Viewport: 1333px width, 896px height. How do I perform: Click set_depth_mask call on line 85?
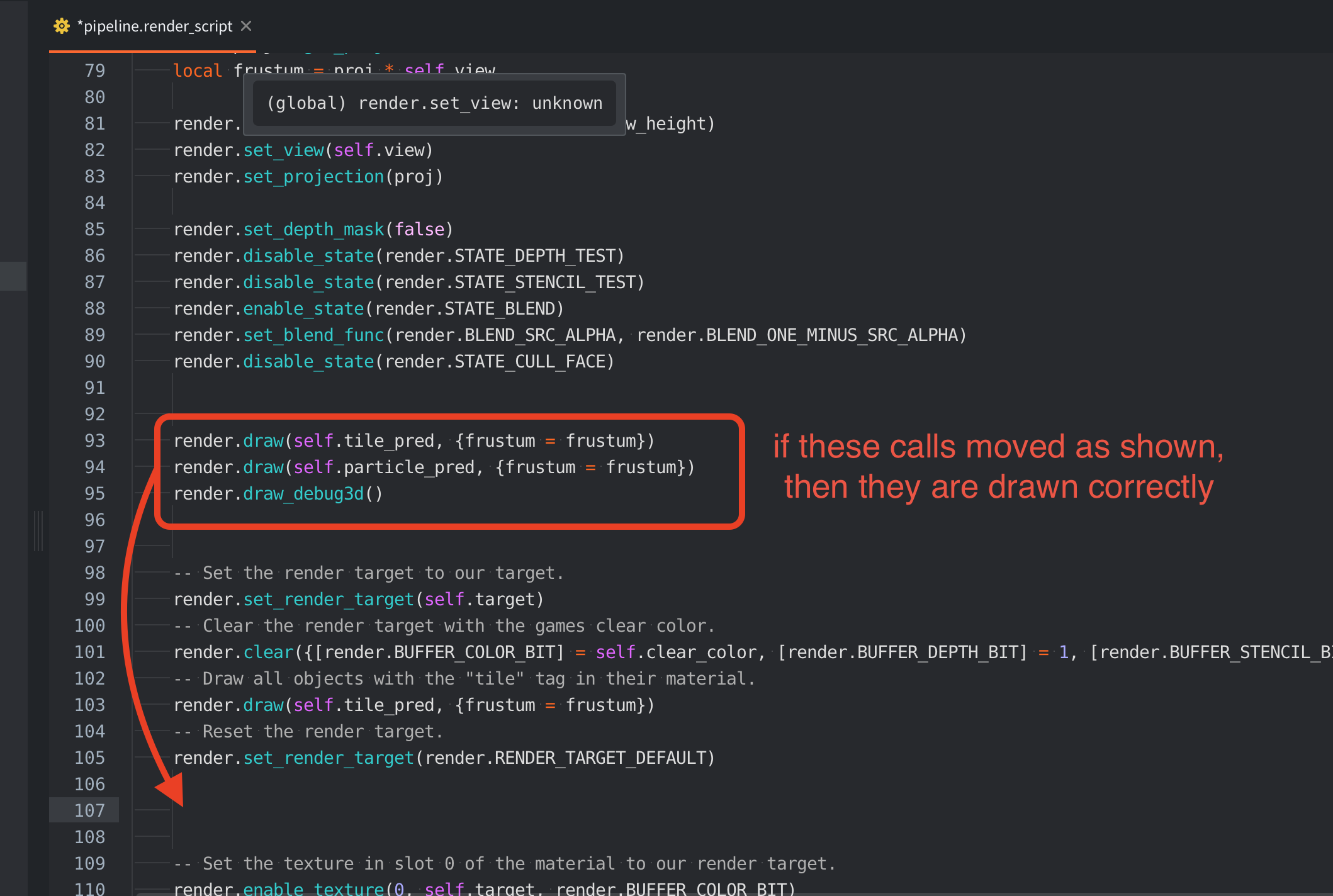pos(313,230)
